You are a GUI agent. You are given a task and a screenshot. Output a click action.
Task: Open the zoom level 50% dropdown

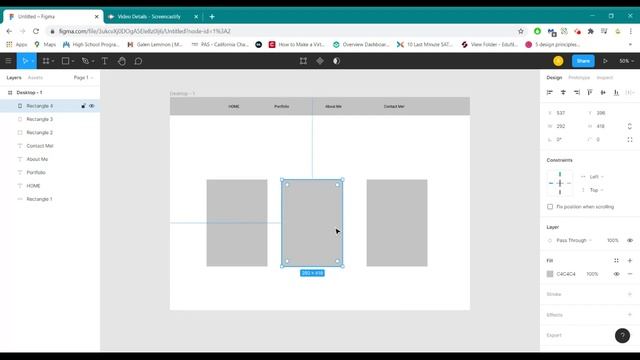(x=626, y=61)
